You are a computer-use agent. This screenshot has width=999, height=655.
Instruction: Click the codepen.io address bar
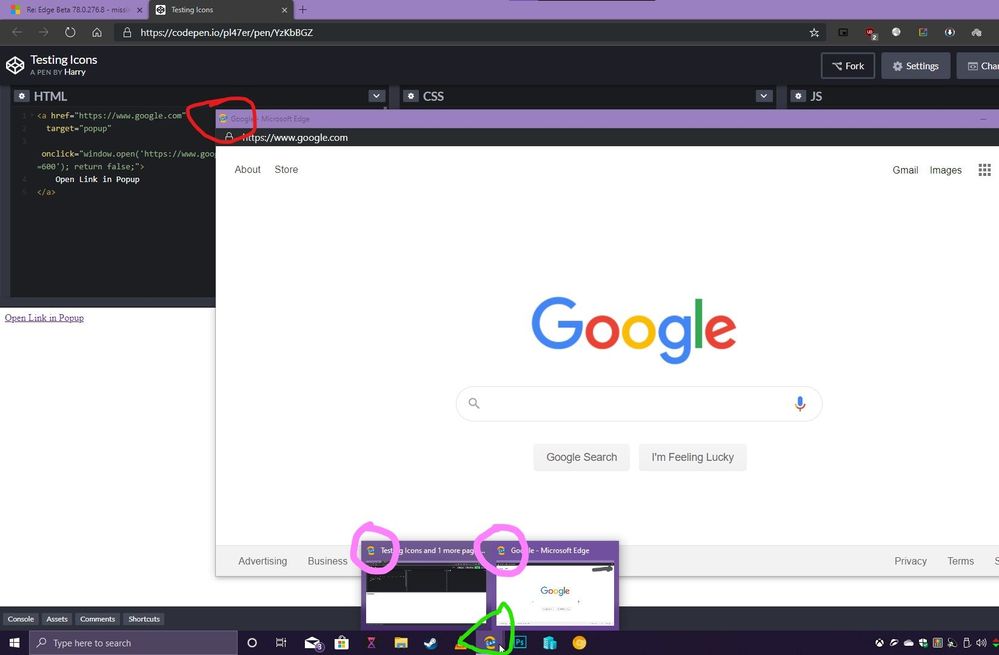pos(470,32)
